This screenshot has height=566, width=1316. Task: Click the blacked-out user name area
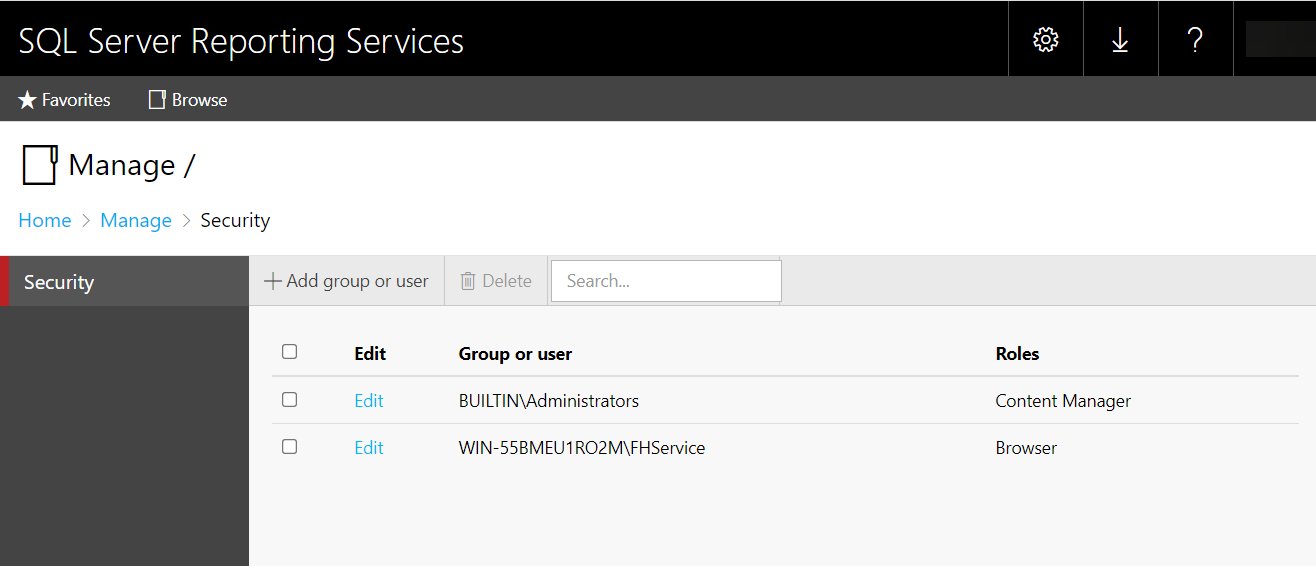pos(1280,39)
